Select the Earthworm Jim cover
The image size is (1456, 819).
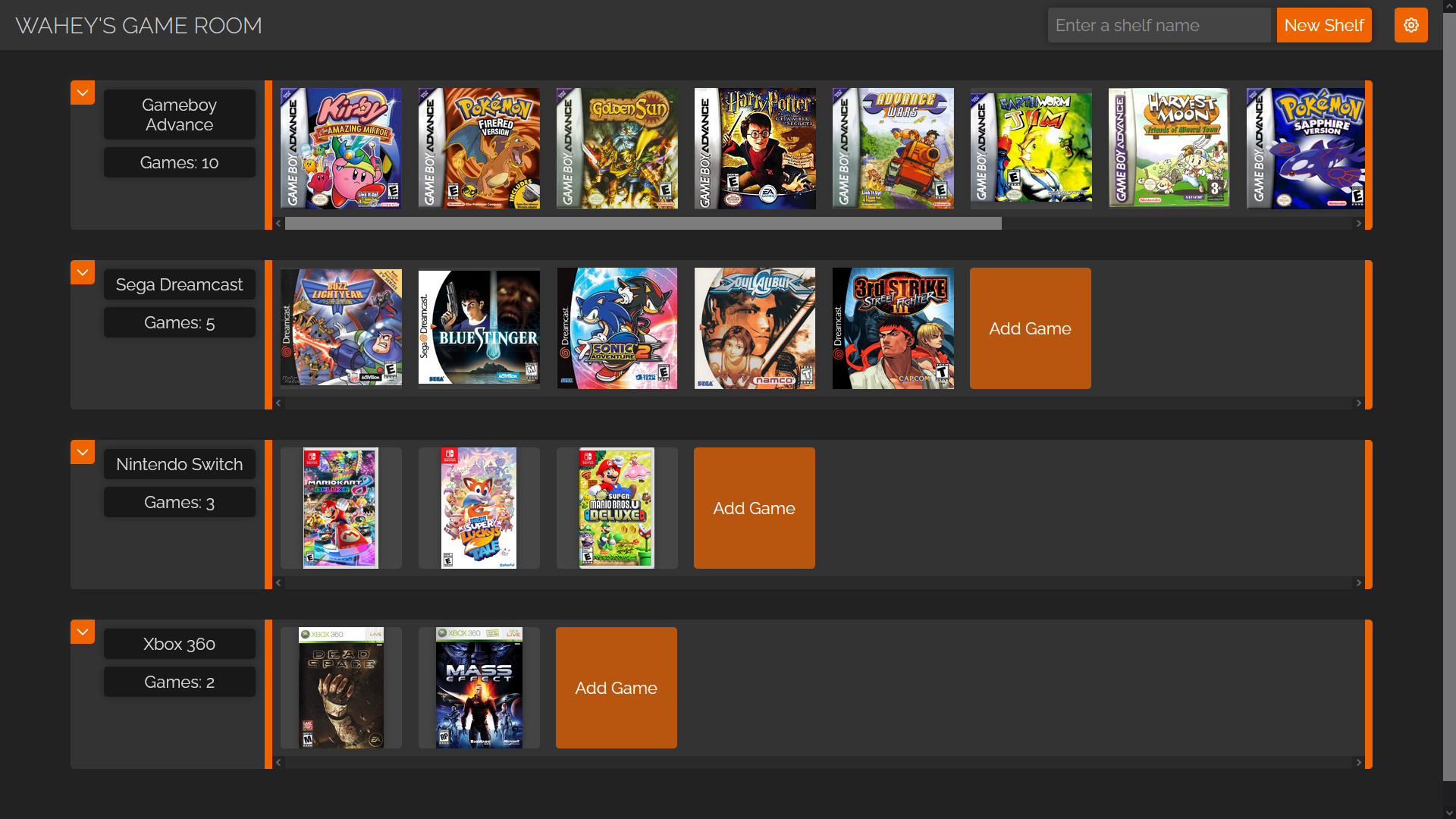[1031, 149]
